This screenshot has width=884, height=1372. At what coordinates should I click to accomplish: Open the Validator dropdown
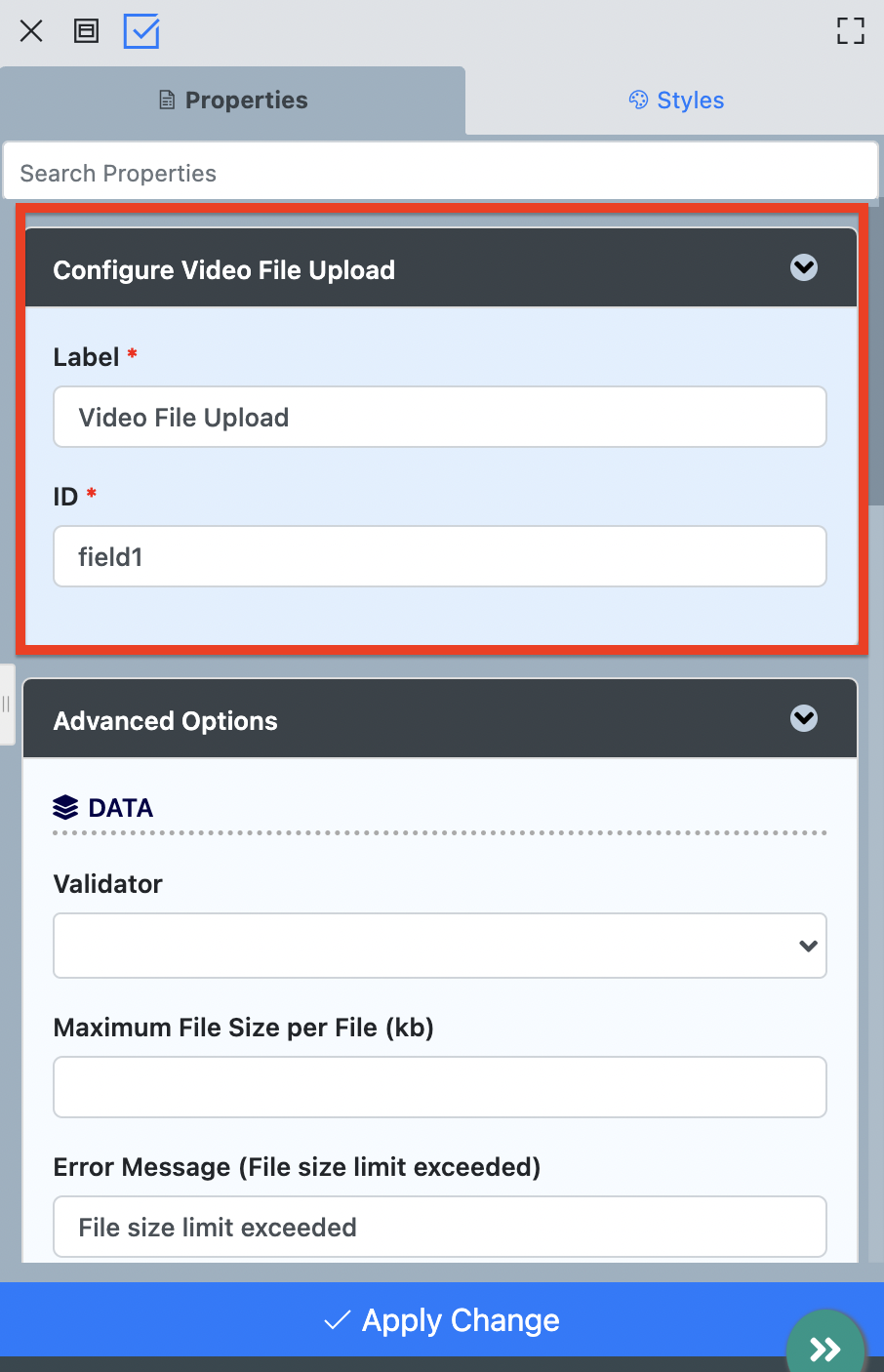[440, 946]
